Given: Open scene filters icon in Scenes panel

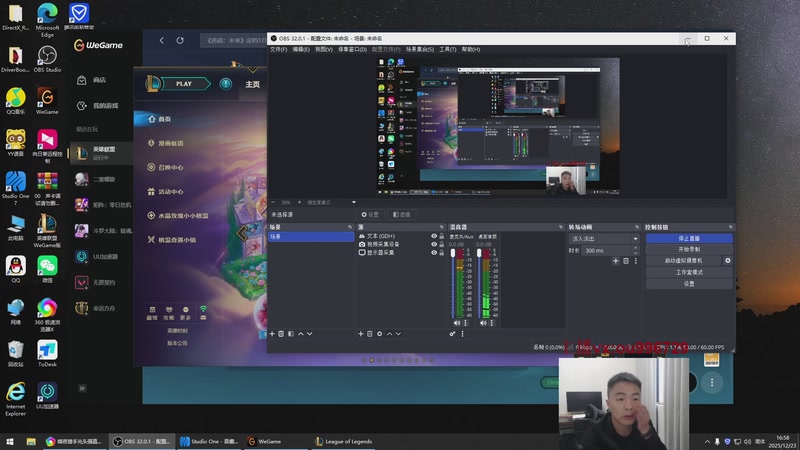Looking at the screenshot, I should (x=291, y=334).
